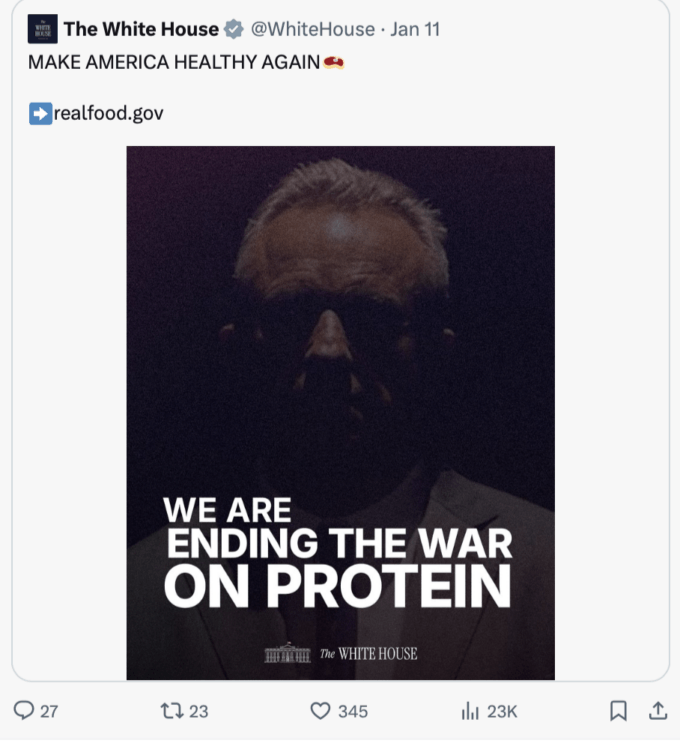The image size is (680, 743).
Task: Open The White House profile avatar
Action: coord(43,29)
